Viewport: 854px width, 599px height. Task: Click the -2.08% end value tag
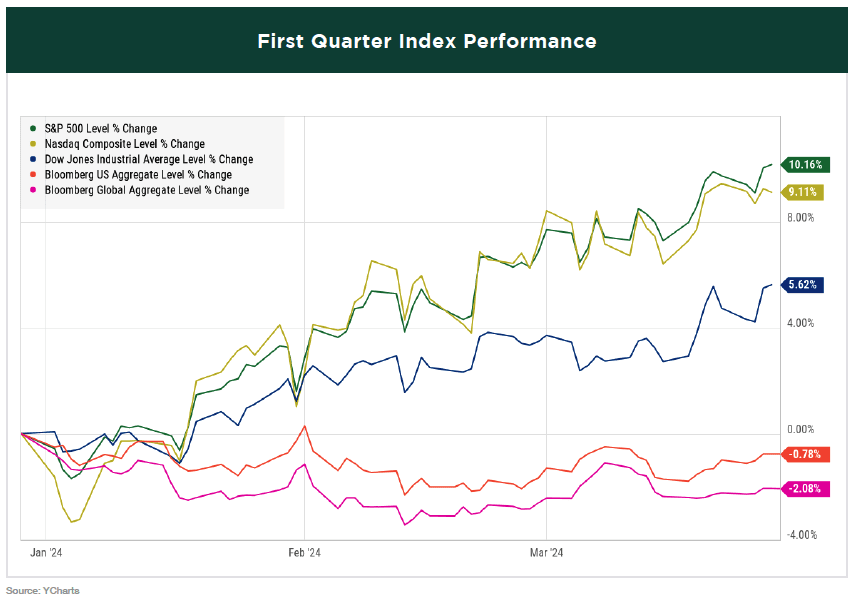pos(803,488)
